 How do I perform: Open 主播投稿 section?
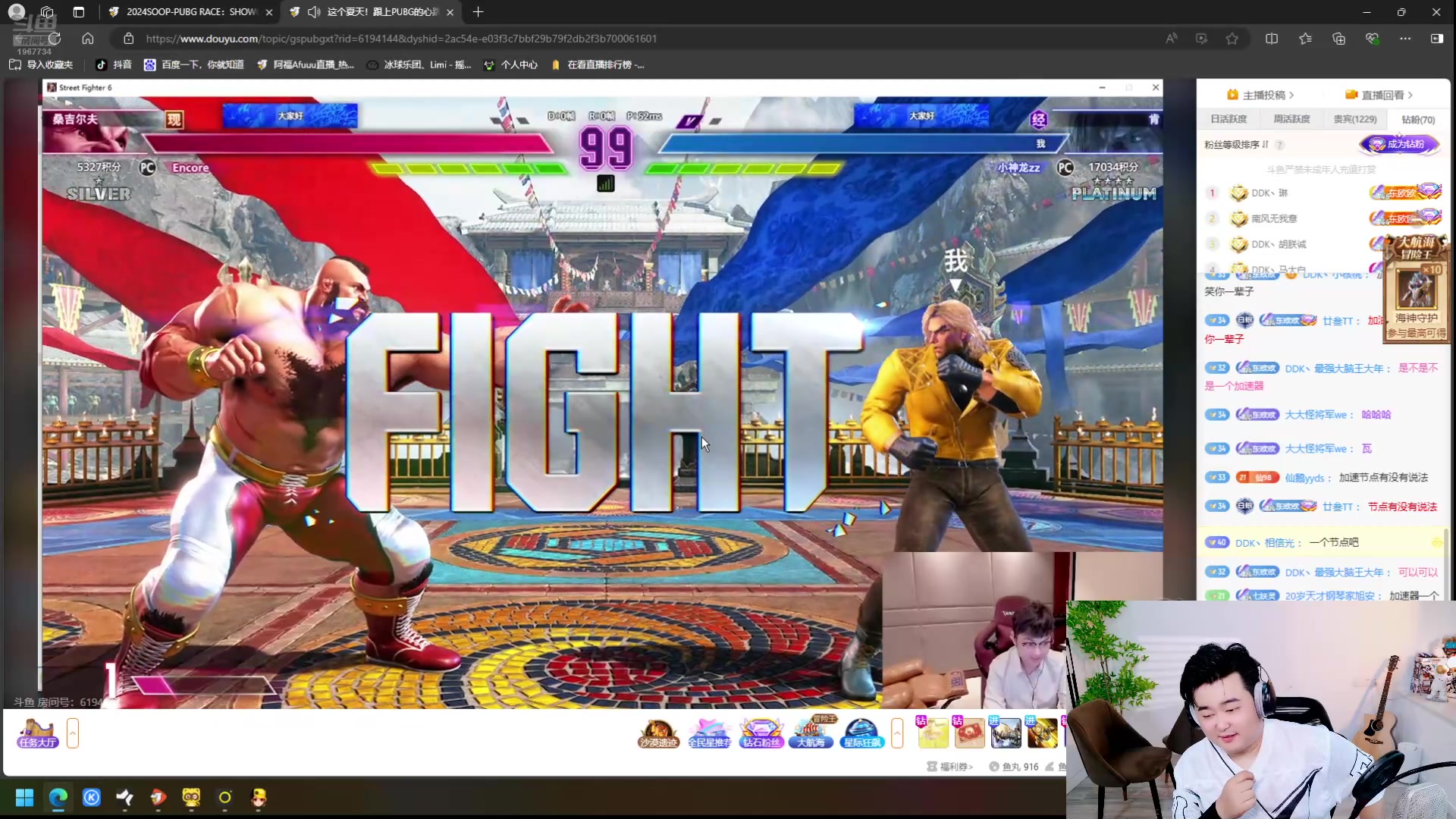point(1260,95)
